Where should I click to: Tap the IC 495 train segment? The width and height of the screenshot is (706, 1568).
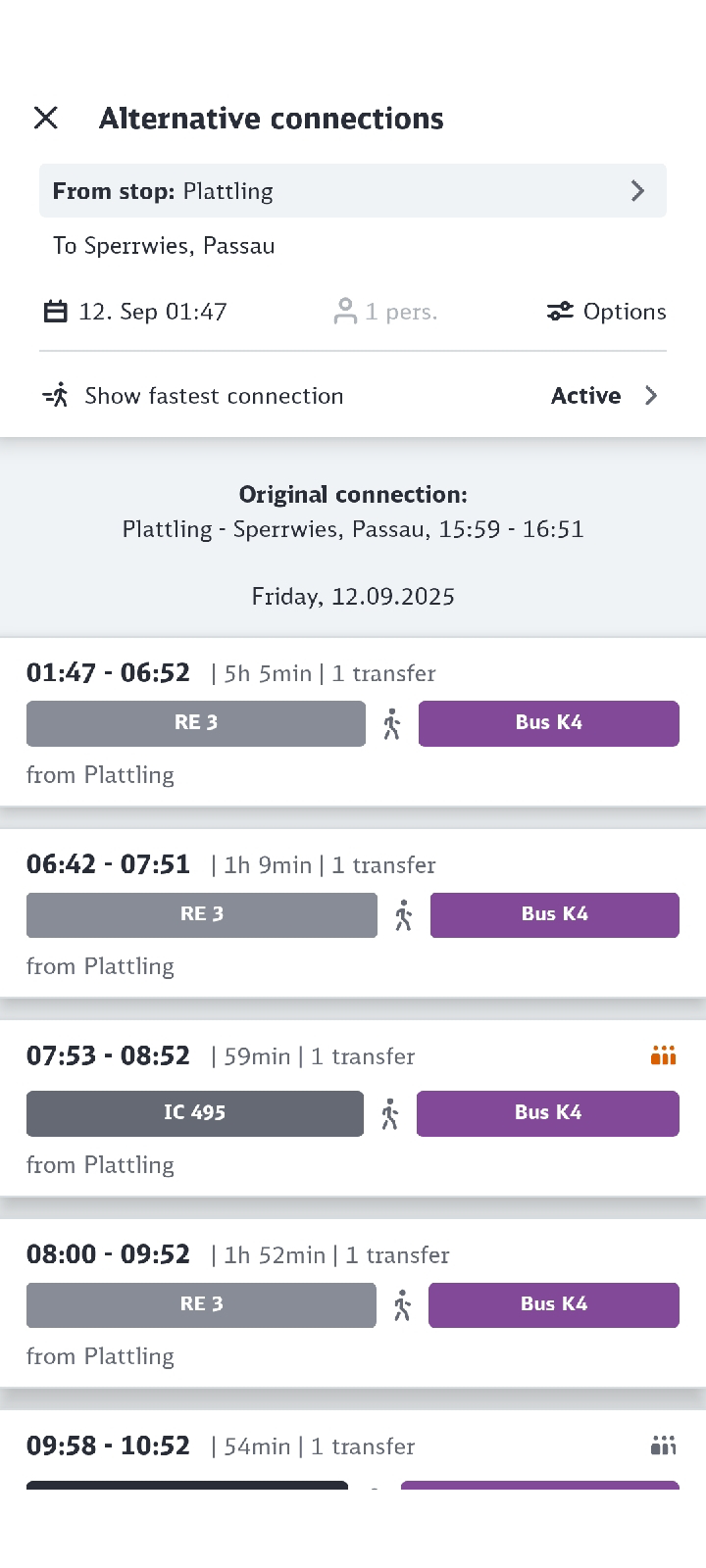point(195,1113)
